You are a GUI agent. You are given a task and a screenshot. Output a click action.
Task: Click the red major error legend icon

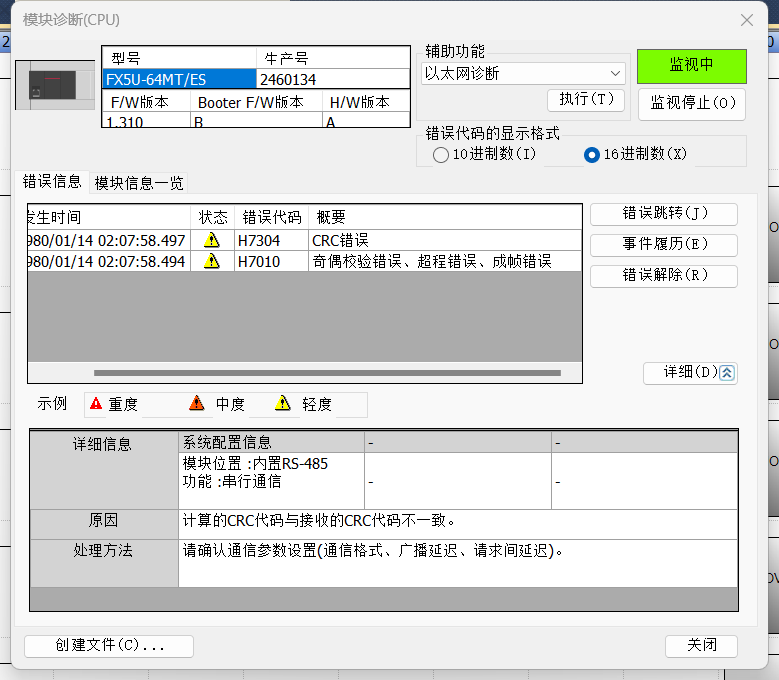96,404
